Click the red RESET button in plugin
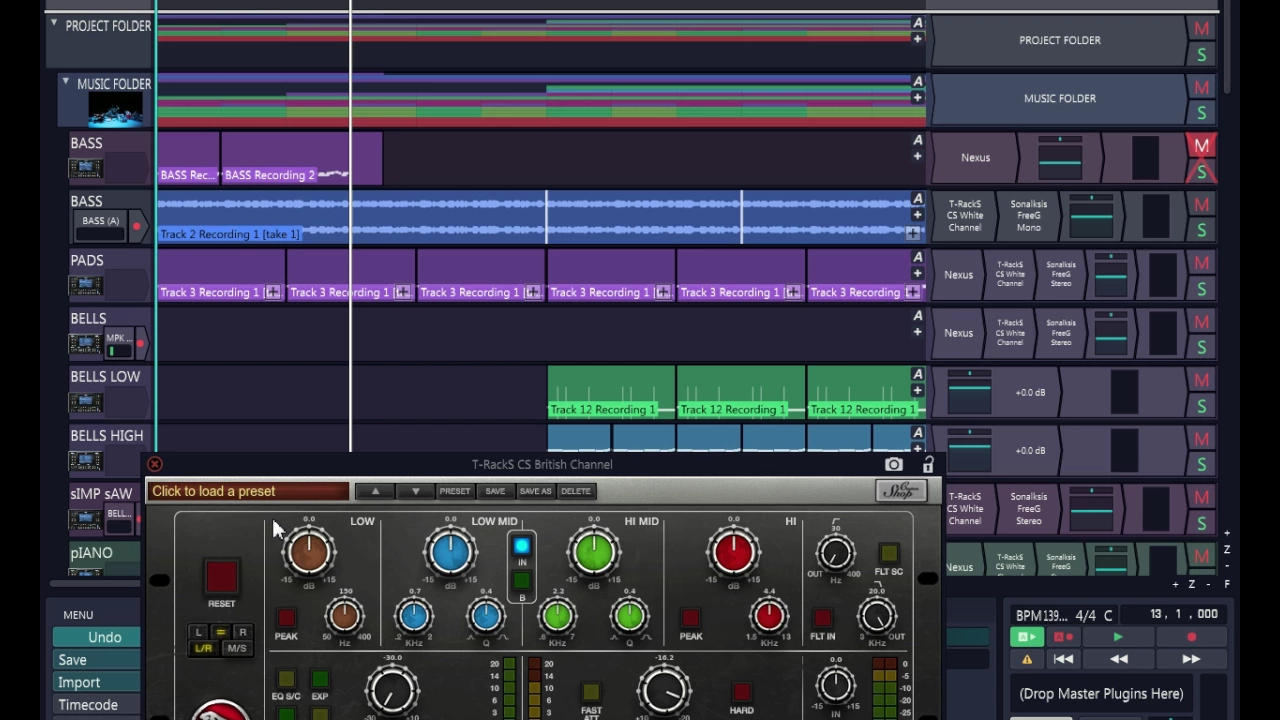This screenshot has width=1280, height=720. pos(221,577)
